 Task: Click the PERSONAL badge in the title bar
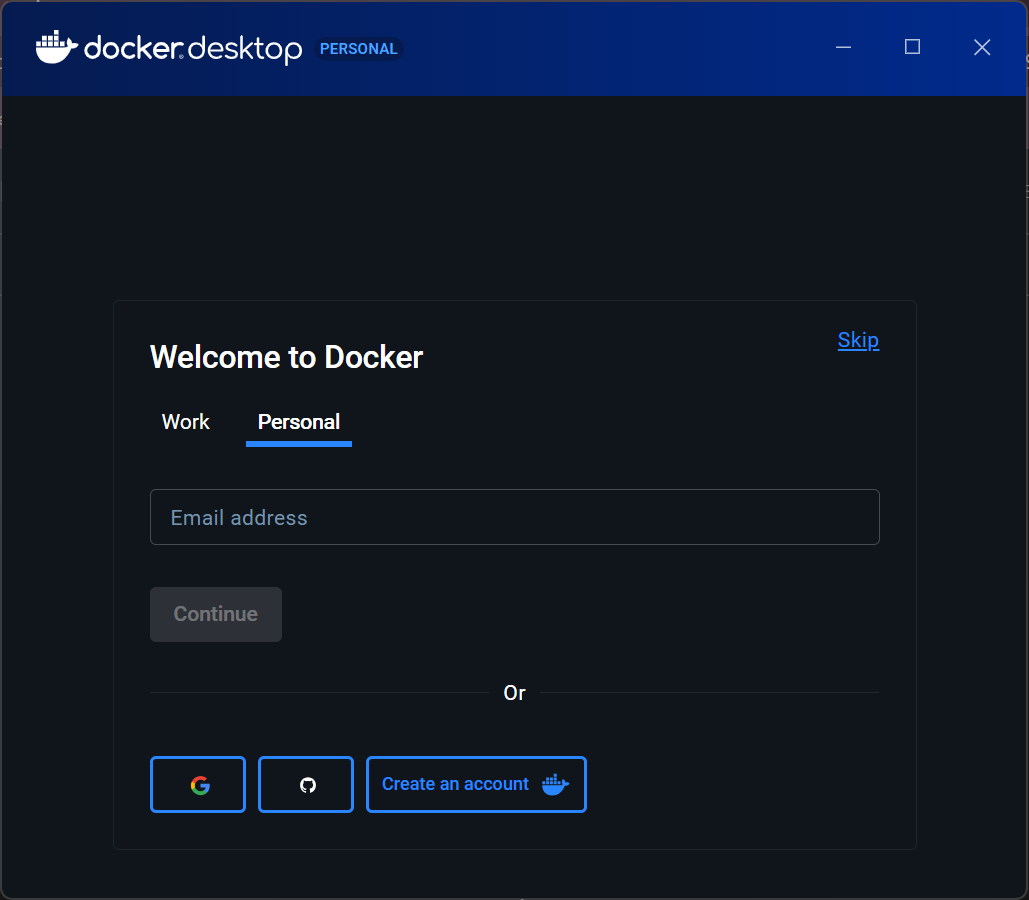coord(358,49)
